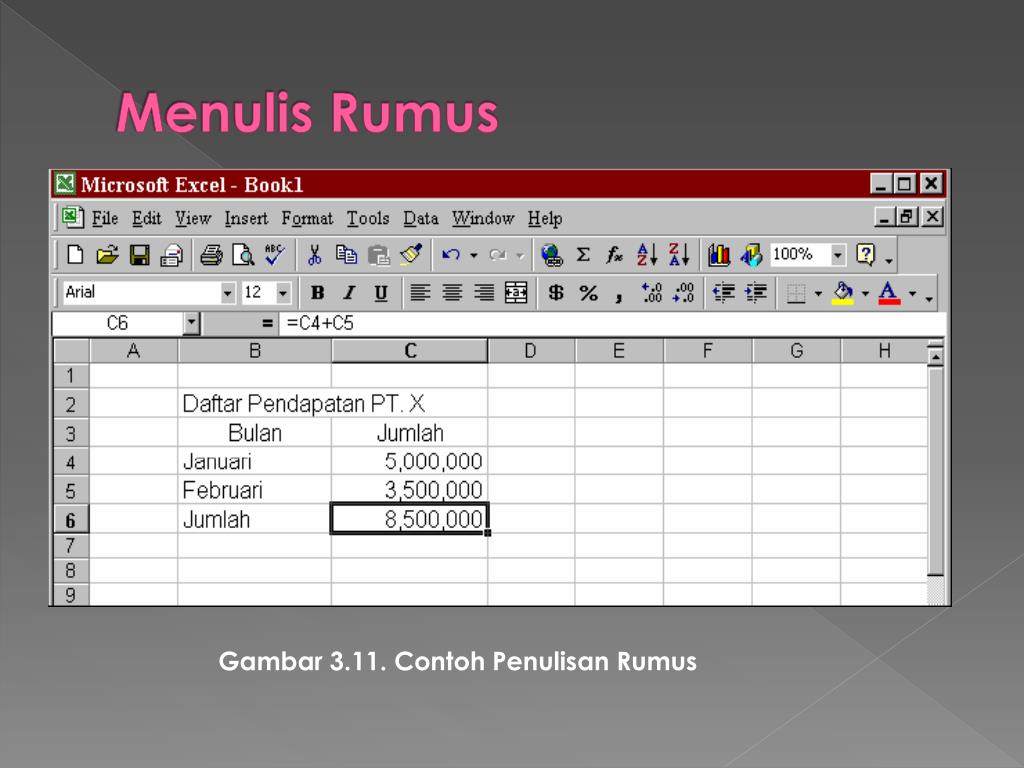
Task: Open the undo history dropdown arrow
Action: click(473, 255)
